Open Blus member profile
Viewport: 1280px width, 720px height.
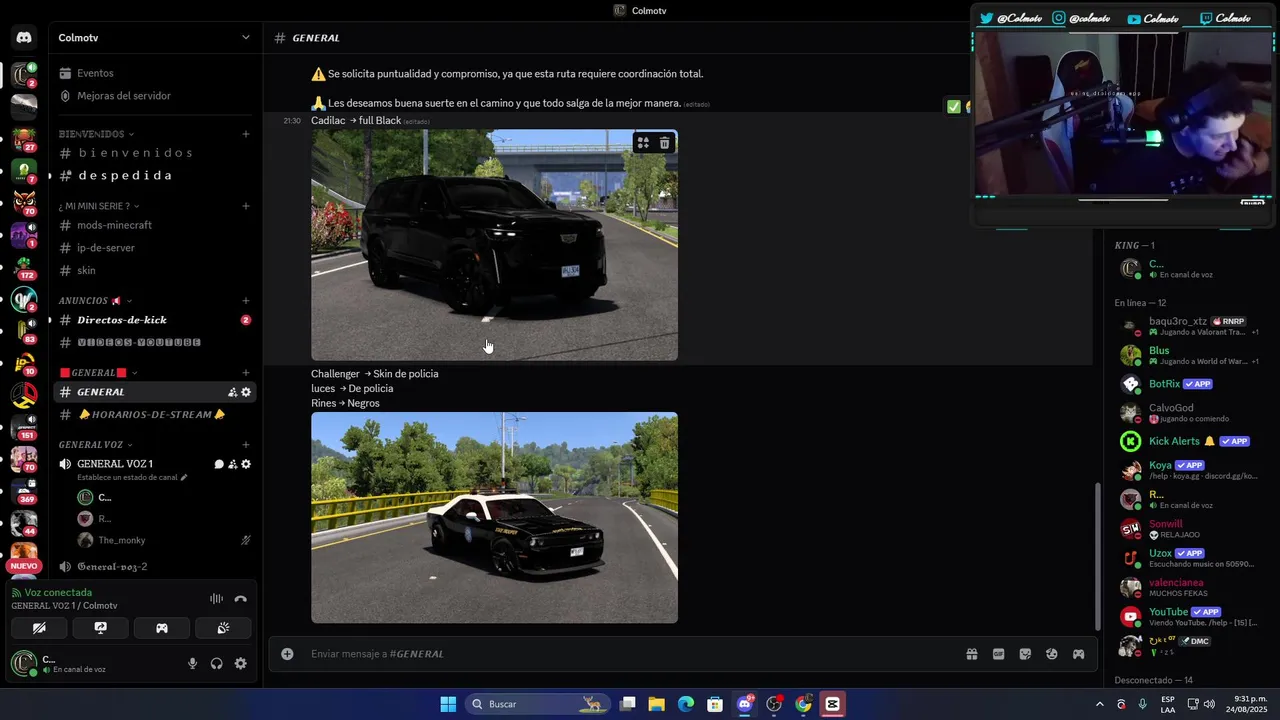tap(1190, 355)
